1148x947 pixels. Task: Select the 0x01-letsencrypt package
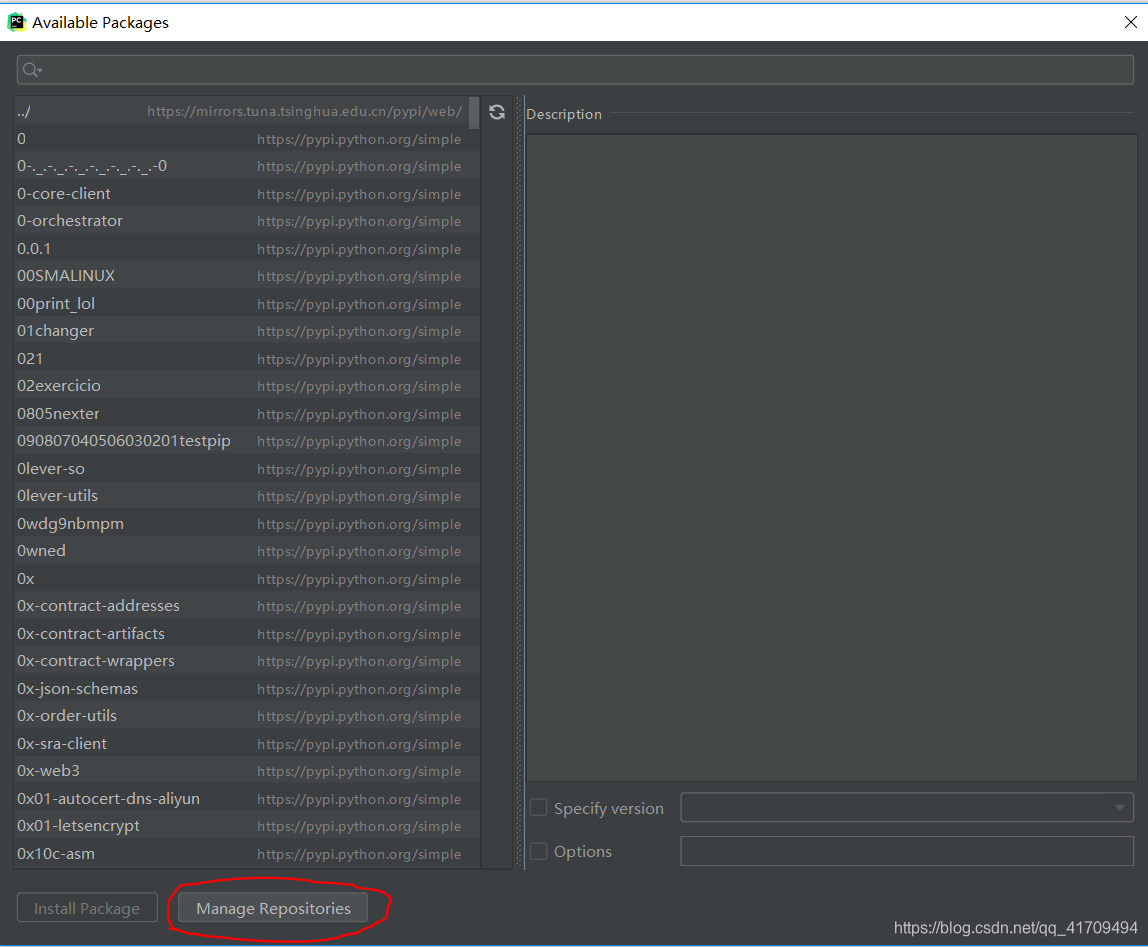click(x=247, y=825)
